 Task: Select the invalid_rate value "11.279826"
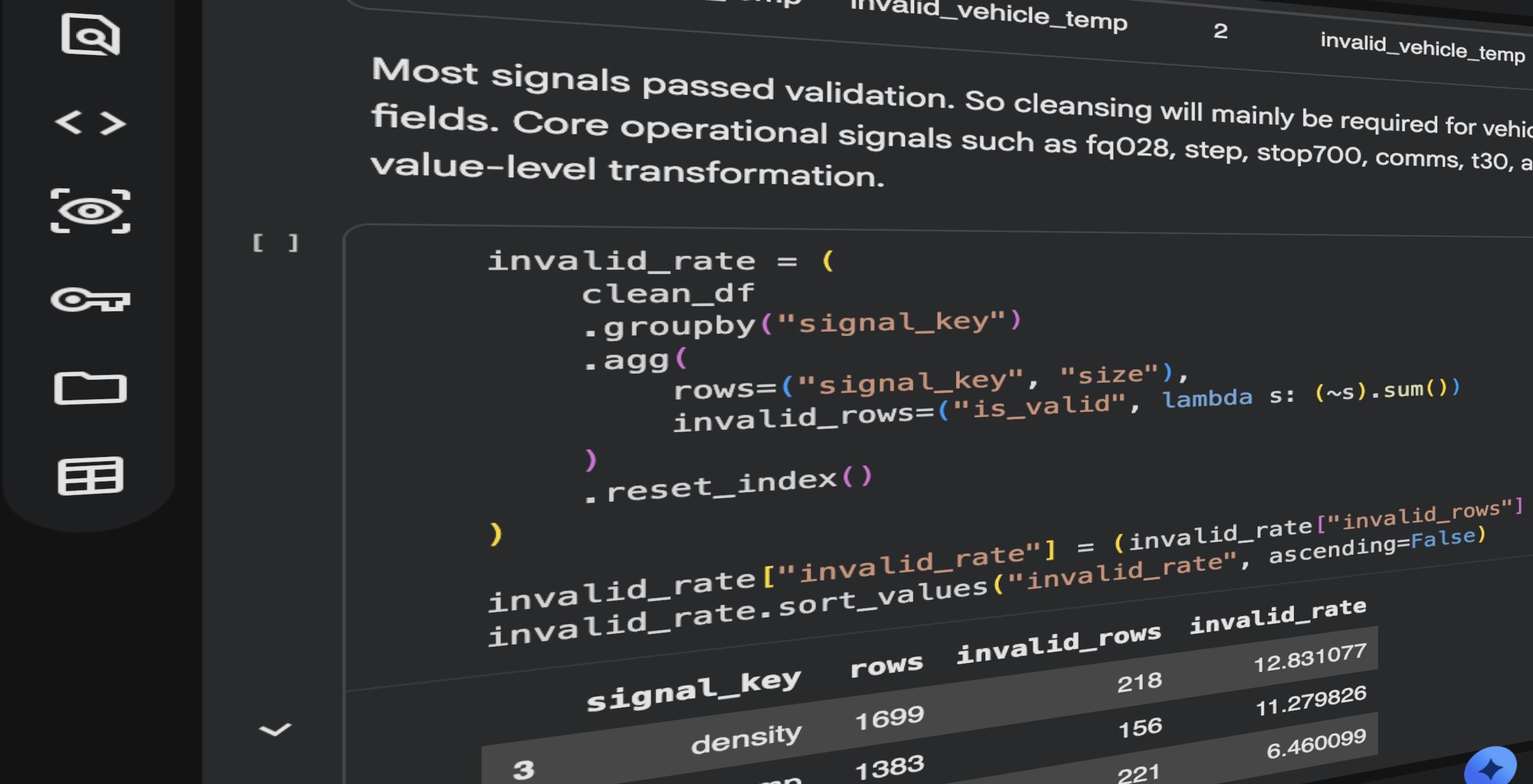tap(1310, 701)
